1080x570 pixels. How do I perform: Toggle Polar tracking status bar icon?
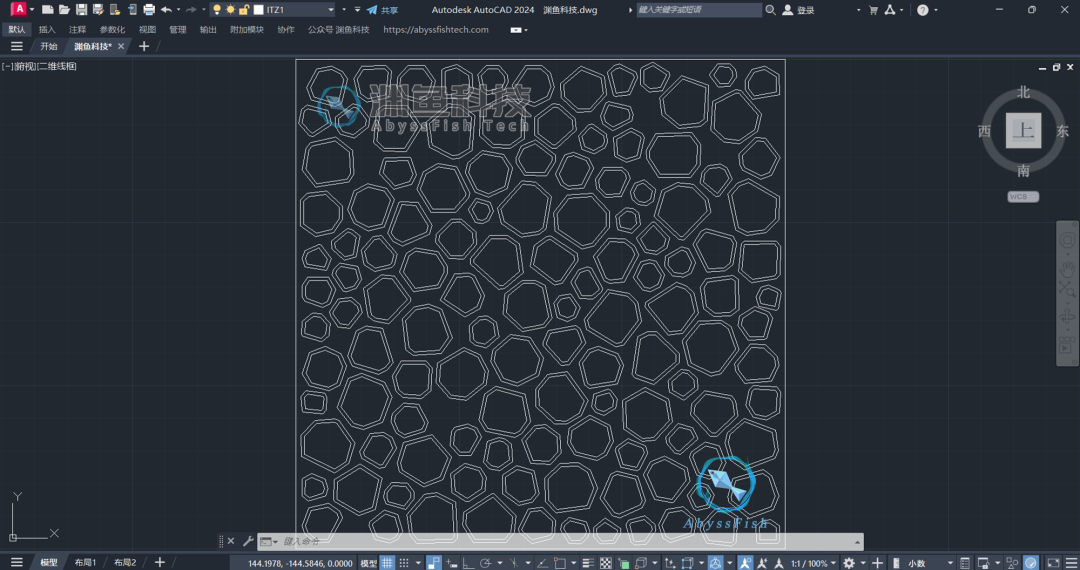[486, 562]
